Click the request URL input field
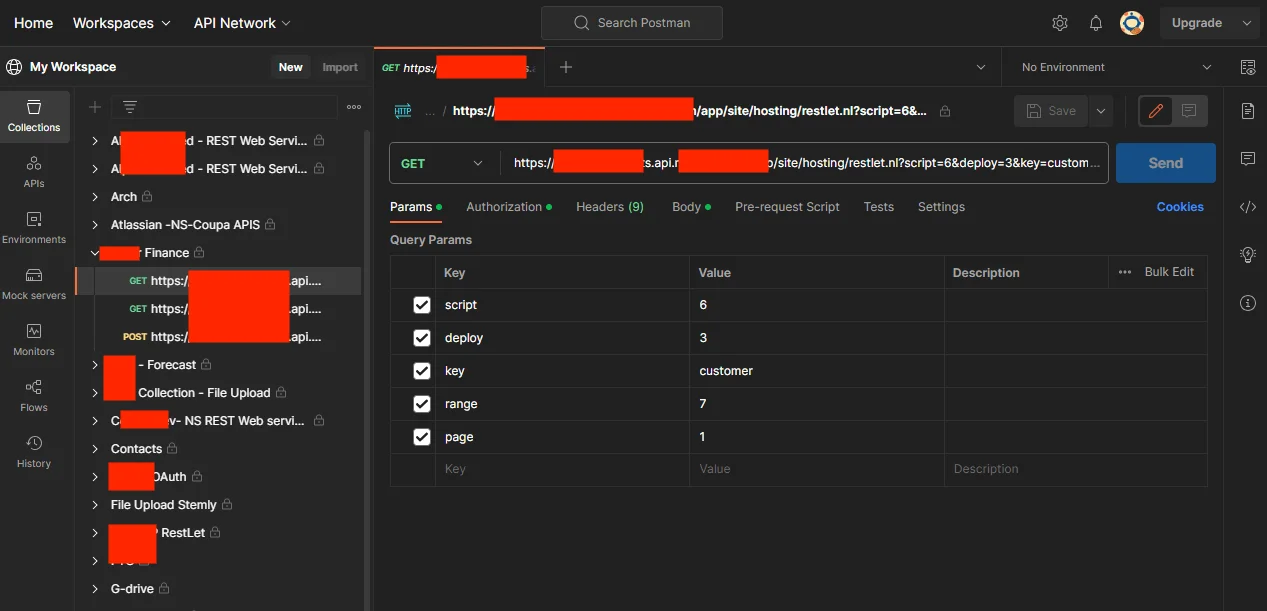This screenshot has width=1267, height=611. point(807,163)
